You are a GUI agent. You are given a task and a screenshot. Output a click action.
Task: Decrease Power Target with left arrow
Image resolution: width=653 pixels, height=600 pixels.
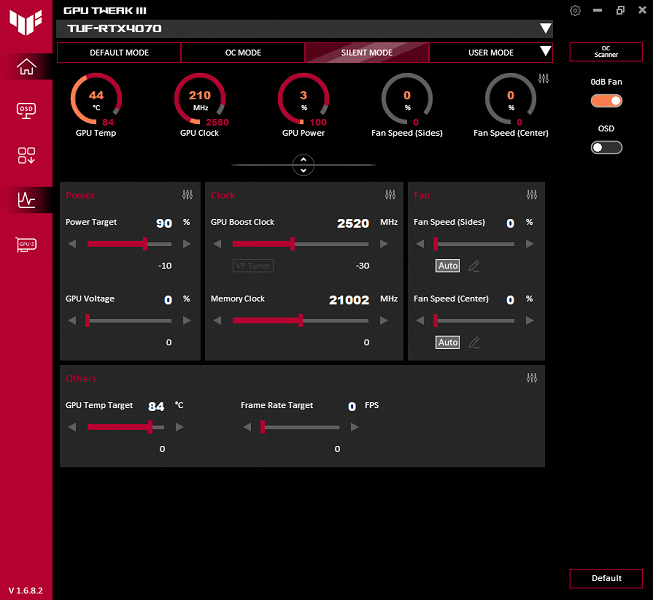click(72, 244)
